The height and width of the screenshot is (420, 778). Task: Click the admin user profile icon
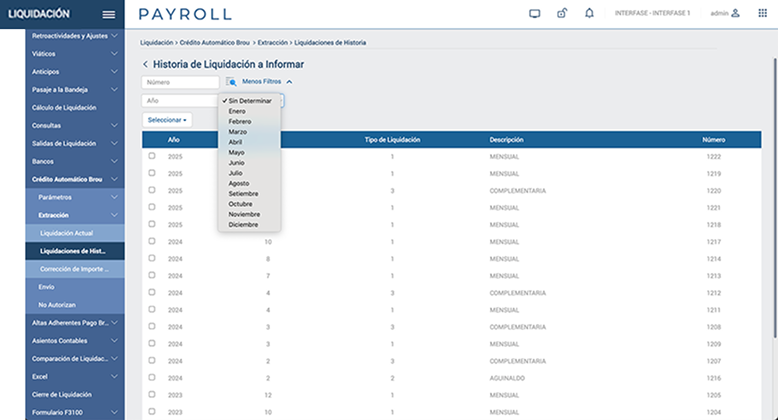tap(736, 14)
